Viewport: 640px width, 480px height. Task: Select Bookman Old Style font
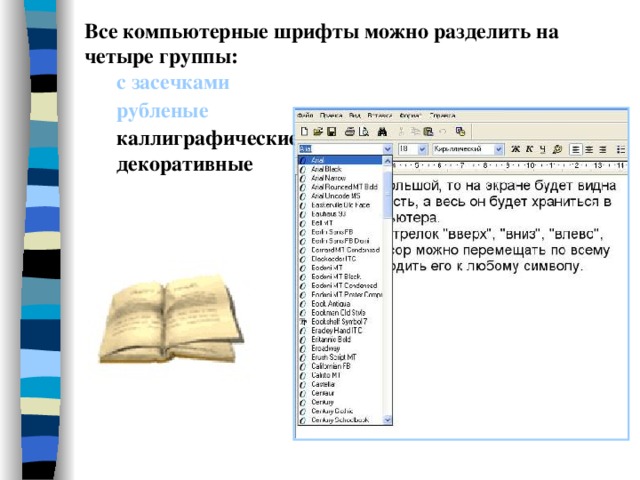(x=340, y=313)
